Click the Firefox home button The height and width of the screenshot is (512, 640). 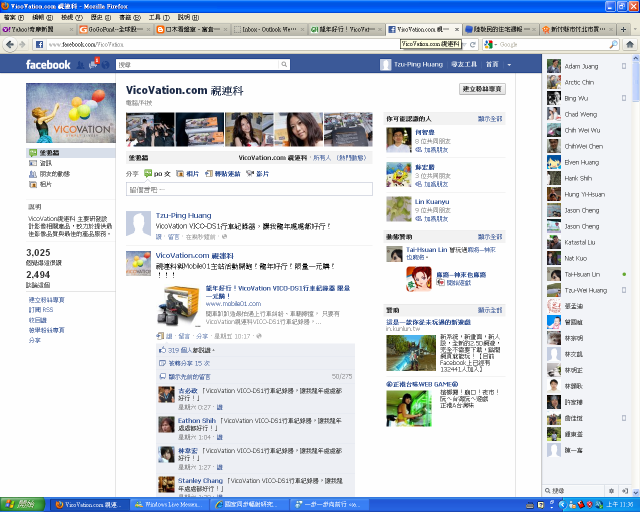pos(630,44)
